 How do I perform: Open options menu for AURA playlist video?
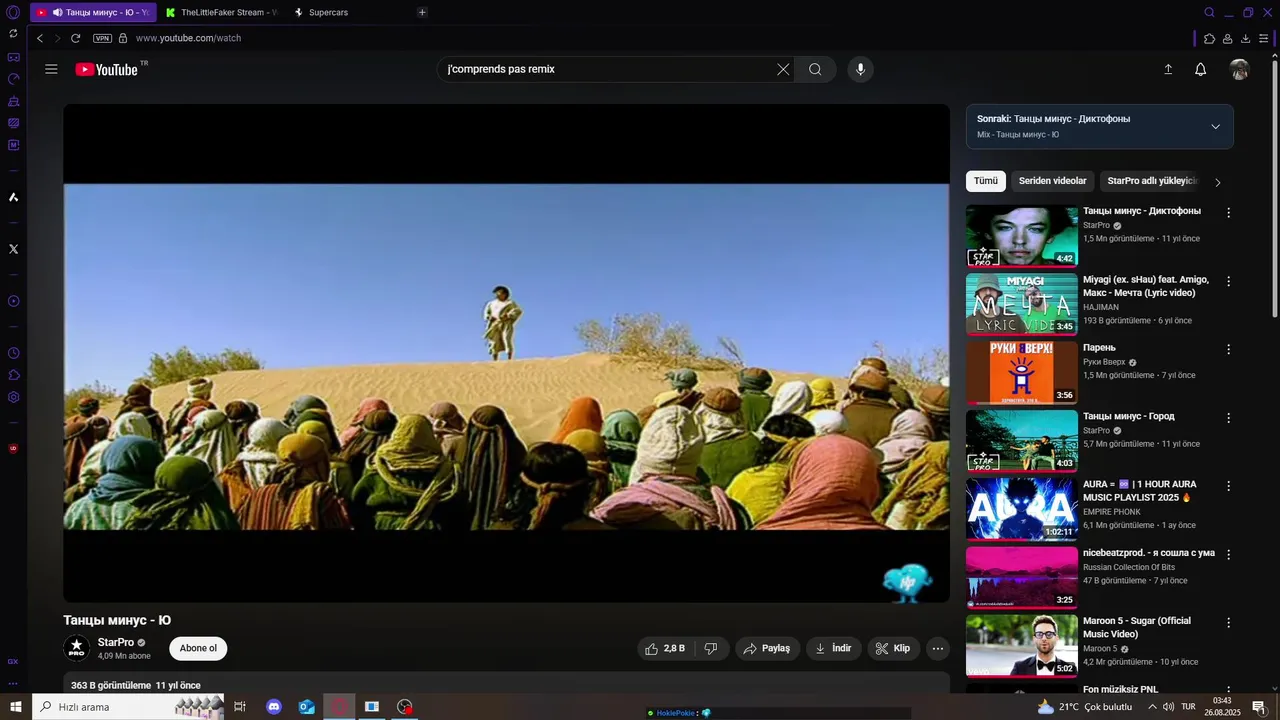(x=1229, y=486)
